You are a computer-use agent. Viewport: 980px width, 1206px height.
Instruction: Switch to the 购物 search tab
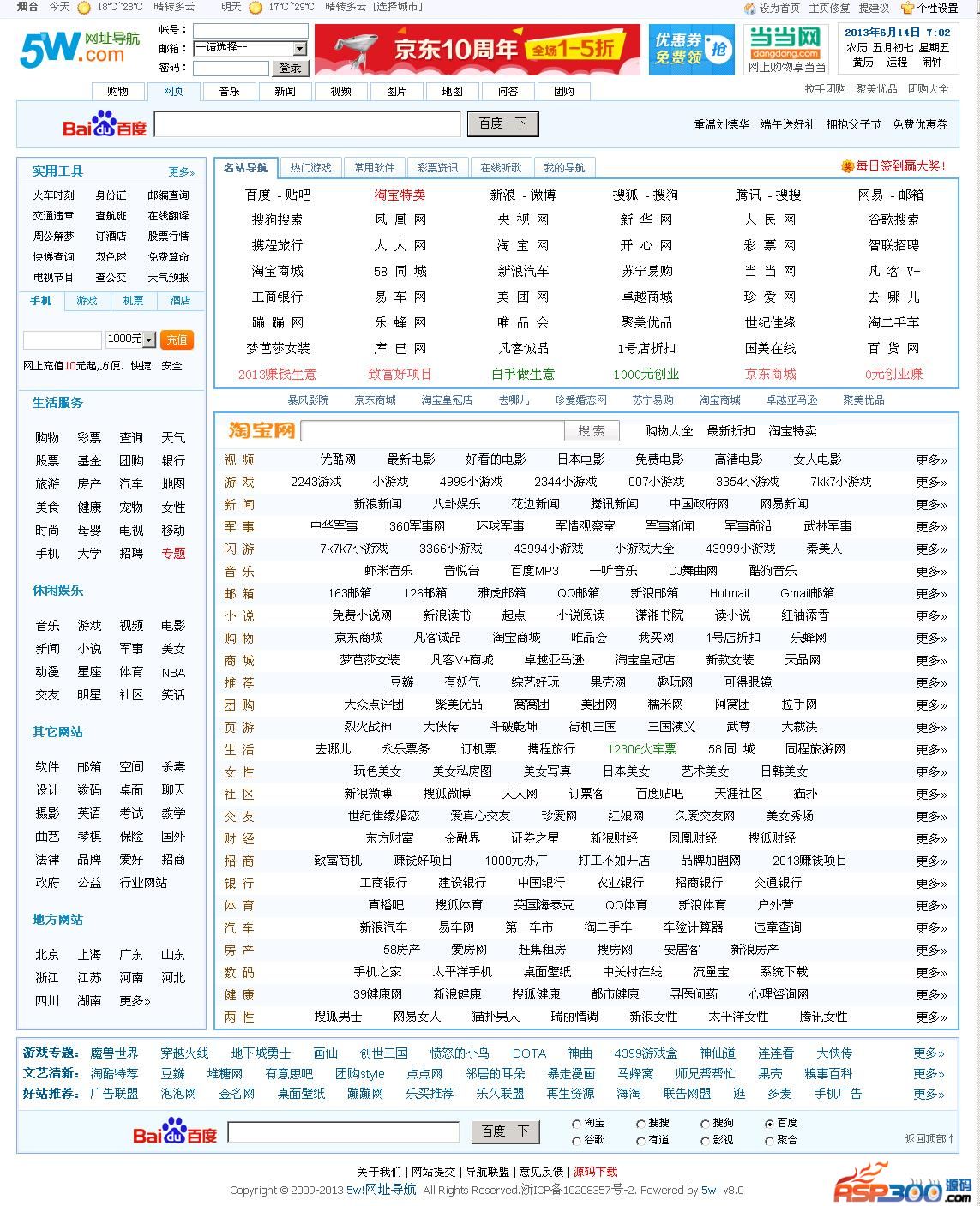tap(117, 92)
